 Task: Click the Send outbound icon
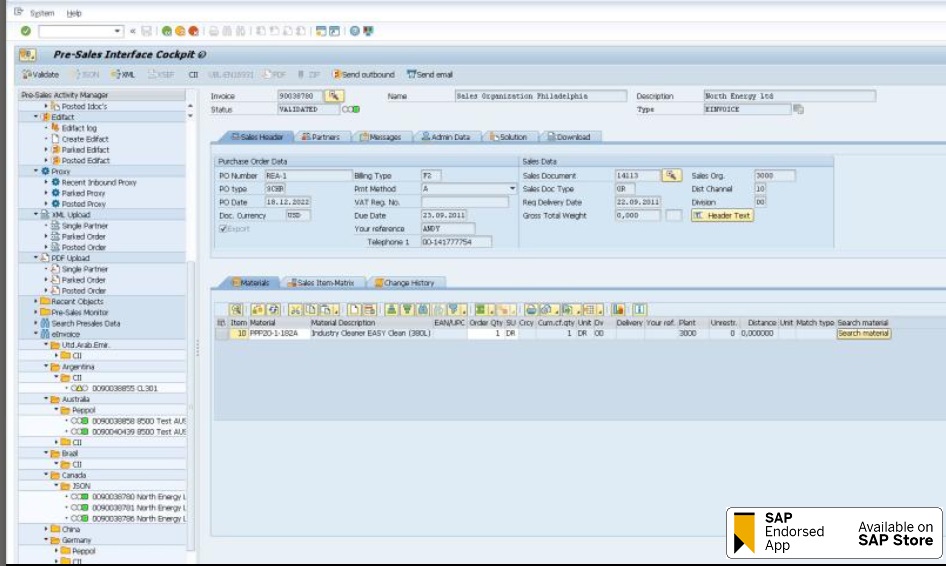364,75
